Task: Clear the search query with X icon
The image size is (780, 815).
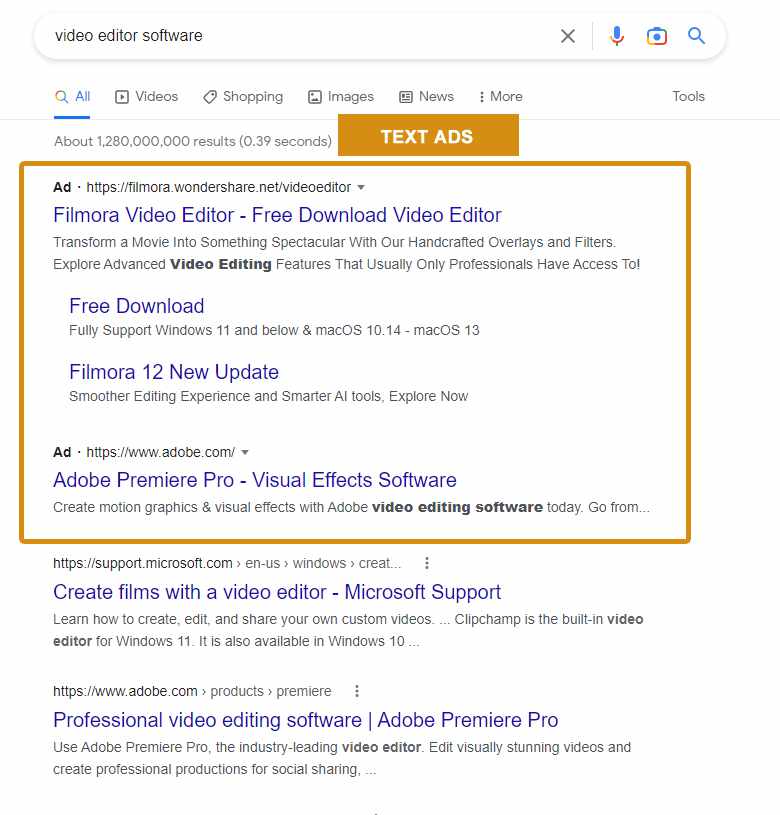Action: (568, 36)
